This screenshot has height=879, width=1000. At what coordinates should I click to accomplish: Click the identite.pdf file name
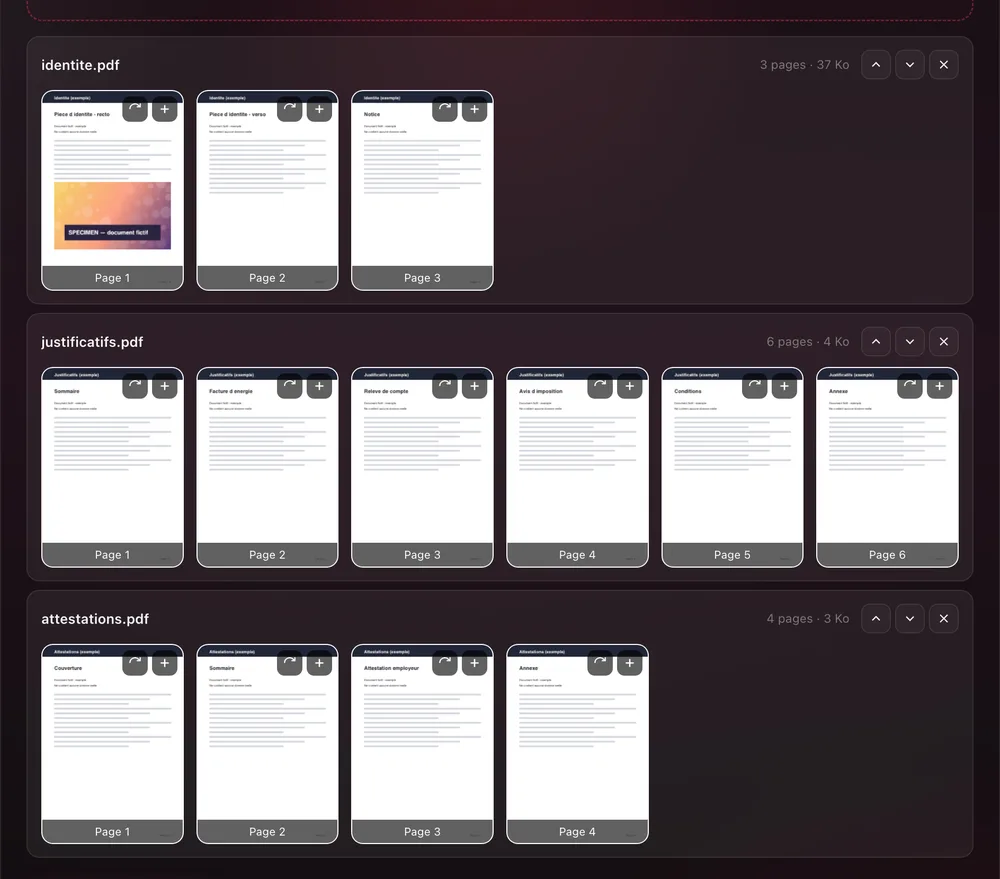click(80, 65)
